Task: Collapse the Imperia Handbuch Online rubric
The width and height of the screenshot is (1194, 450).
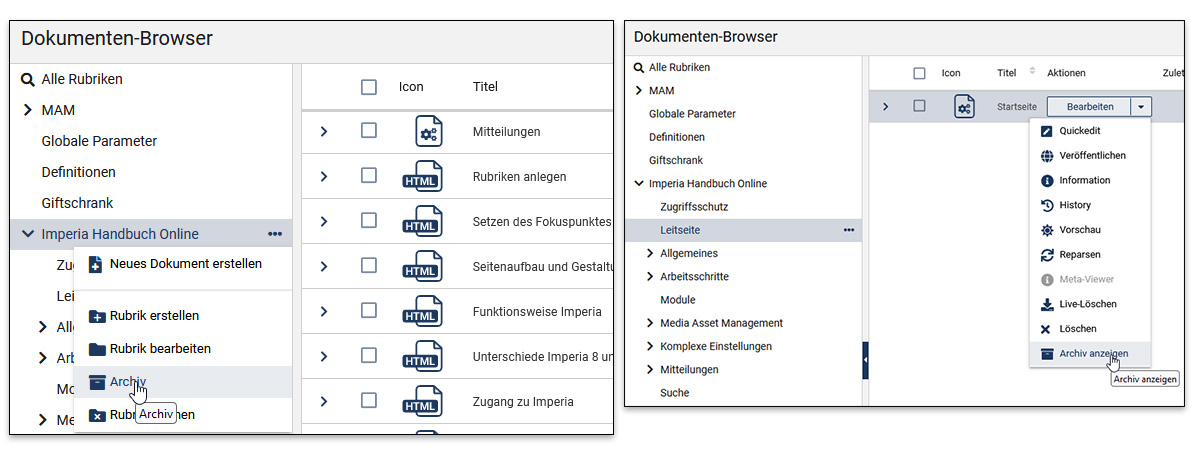Action: click(x=27, y=234)
